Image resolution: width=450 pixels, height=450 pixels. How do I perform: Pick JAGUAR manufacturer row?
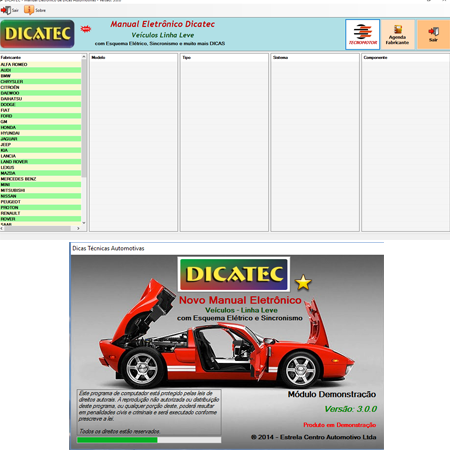tap(40, 139)
